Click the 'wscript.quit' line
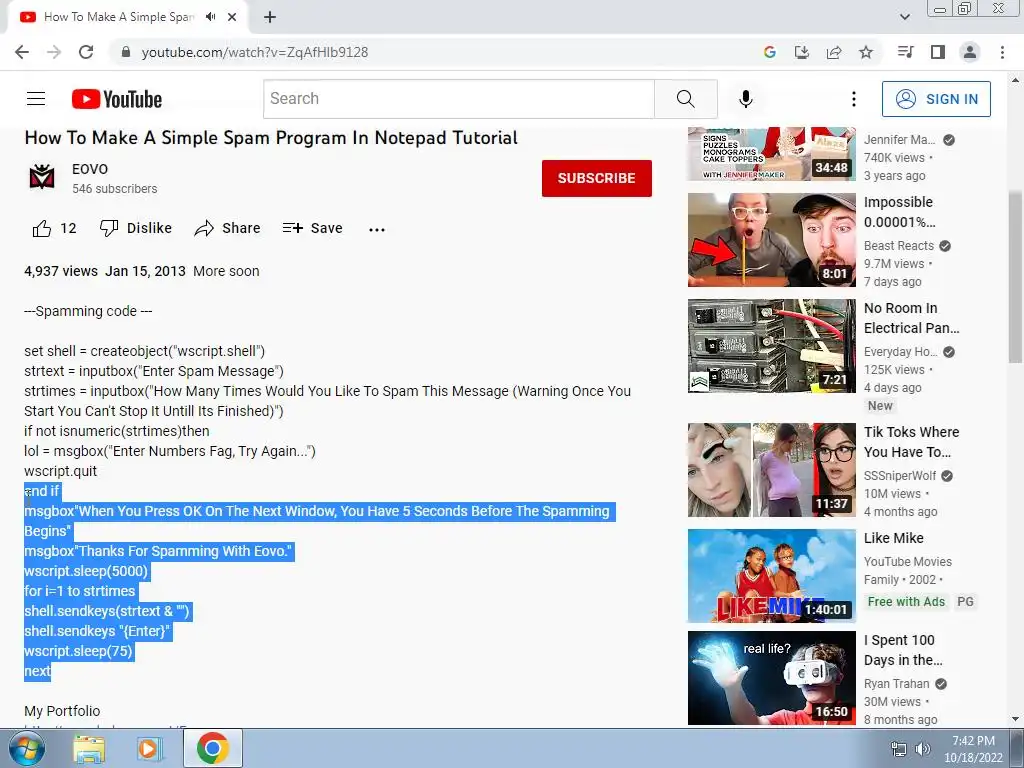Screen dimensions: 1024x768 coord(60,472)
